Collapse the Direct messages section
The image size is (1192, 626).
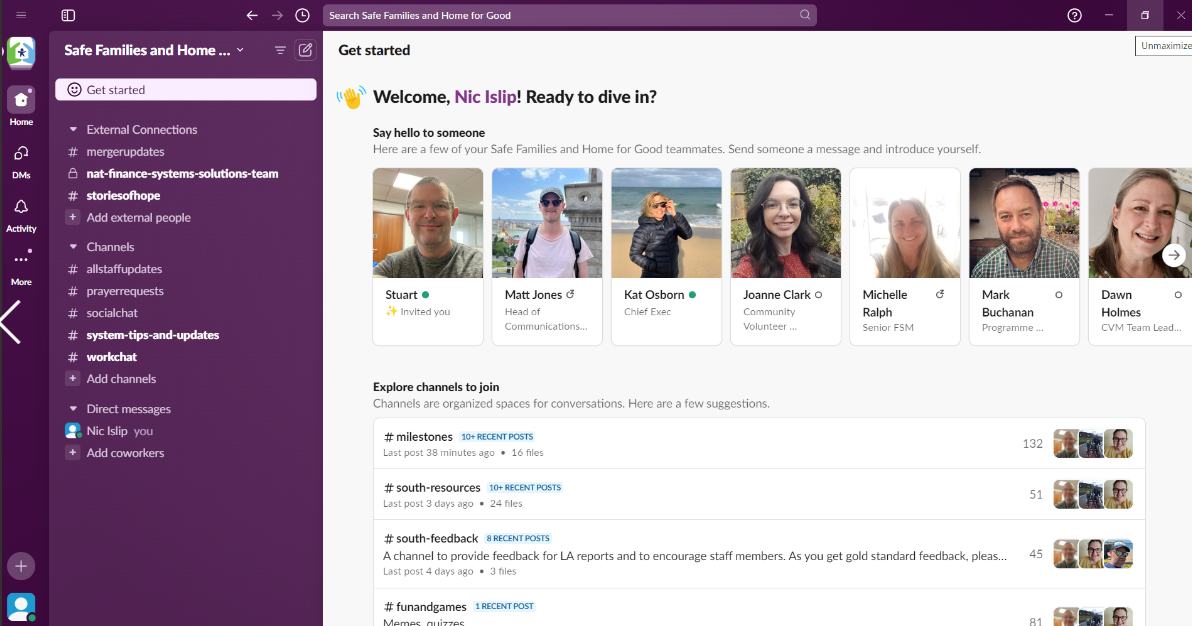click(73, 409)
